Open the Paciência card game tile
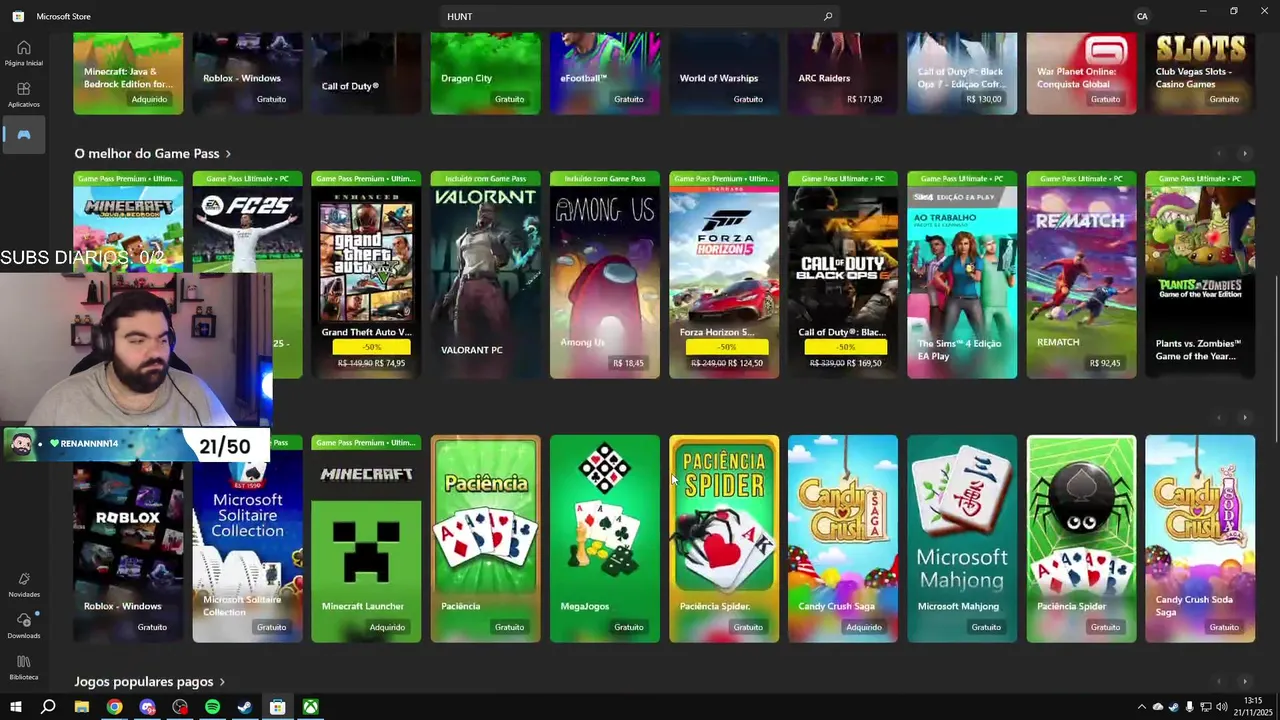Viewport: 1280px width, 720px height. 485,538
